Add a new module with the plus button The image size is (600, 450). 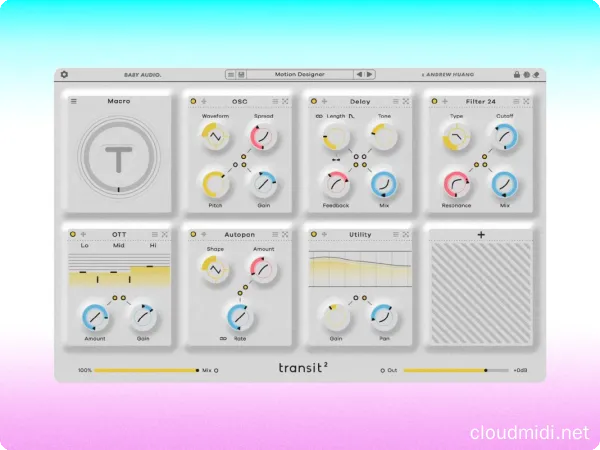[x=481, y=235]
